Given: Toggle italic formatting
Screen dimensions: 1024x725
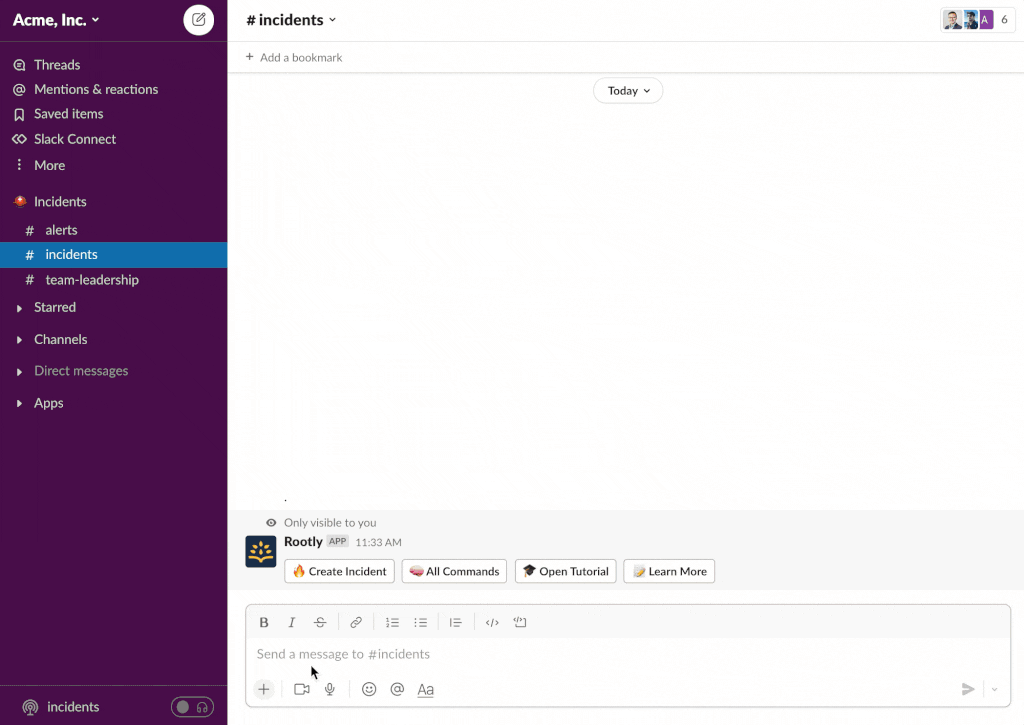Looking at the screenshot, I should 292,622.
